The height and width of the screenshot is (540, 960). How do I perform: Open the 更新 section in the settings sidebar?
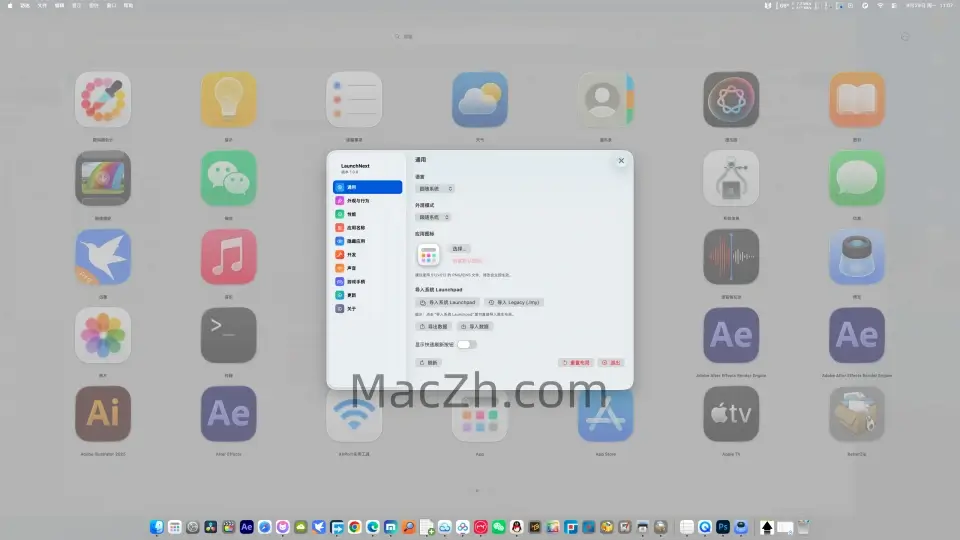point(367,294)
